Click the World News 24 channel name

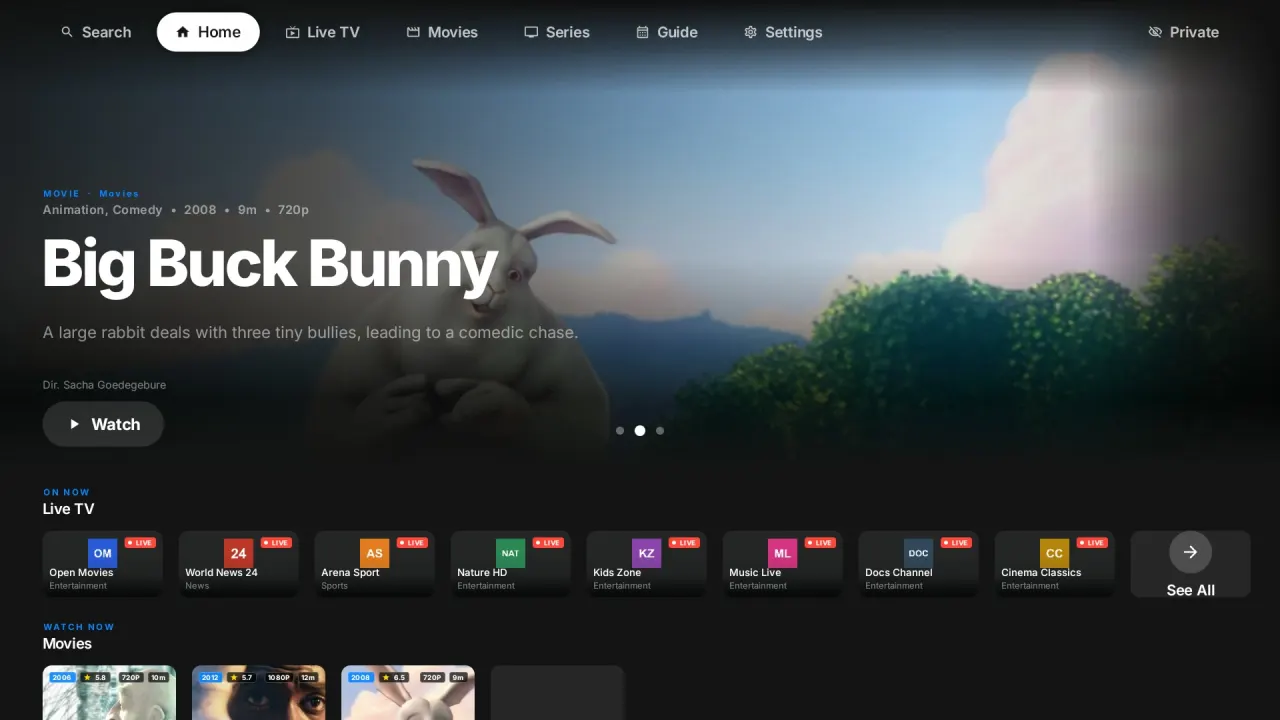[x=221, y=573]
